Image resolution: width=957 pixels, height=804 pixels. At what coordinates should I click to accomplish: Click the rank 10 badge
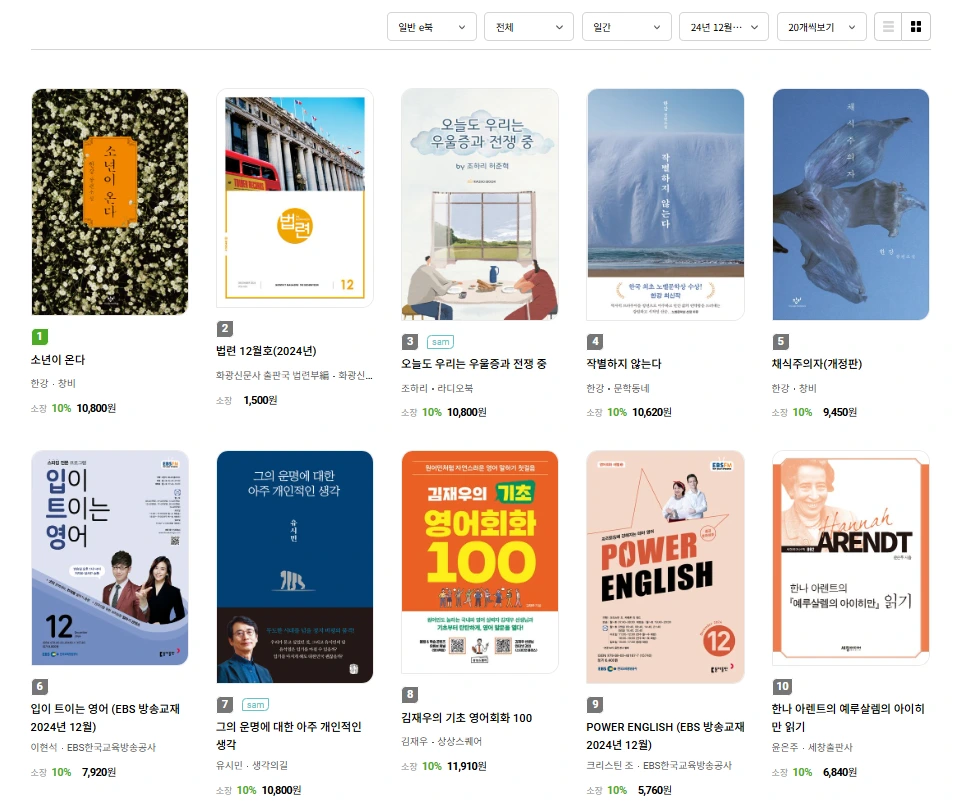(x=782, y=686)
